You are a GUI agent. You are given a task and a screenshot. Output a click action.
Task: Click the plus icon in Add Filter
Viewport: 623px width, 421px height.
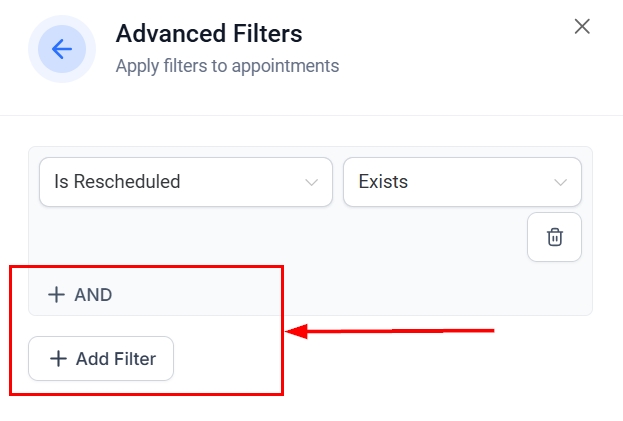(x=58, y=359)
